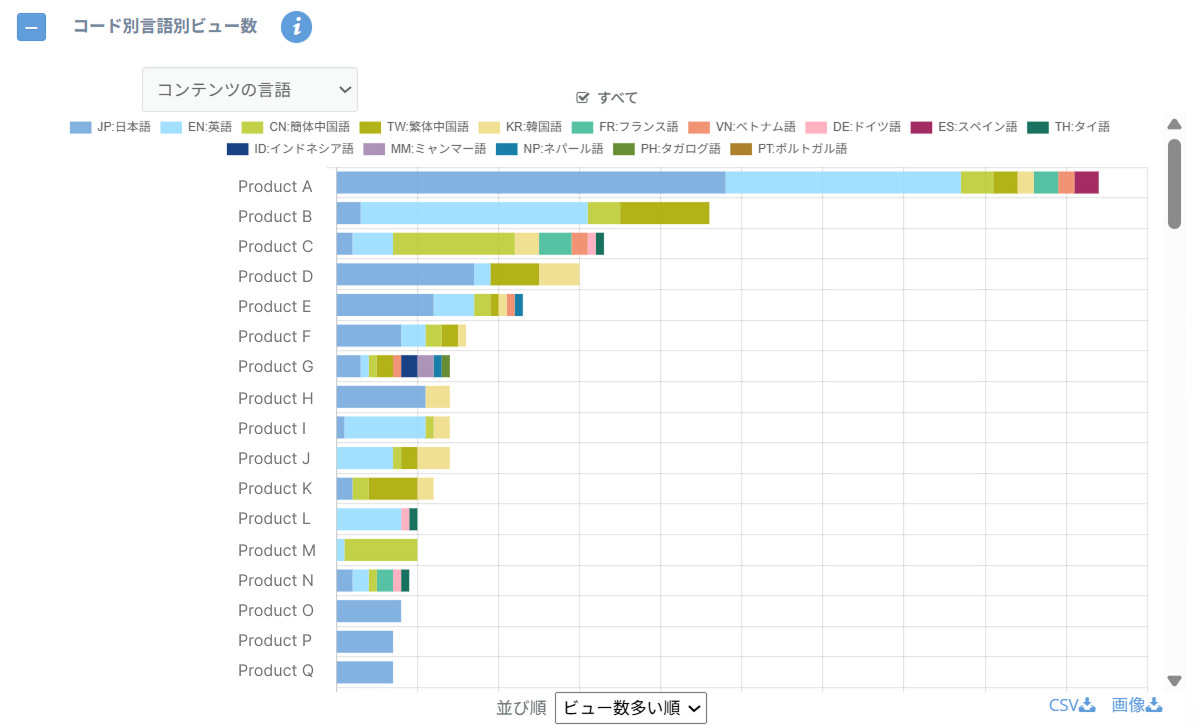The width and height of the screenshot is (1195, 727).
Task: Hide the ID:インドネシア語 legend series
Action: pyautogui.click(x=290, y=149)
